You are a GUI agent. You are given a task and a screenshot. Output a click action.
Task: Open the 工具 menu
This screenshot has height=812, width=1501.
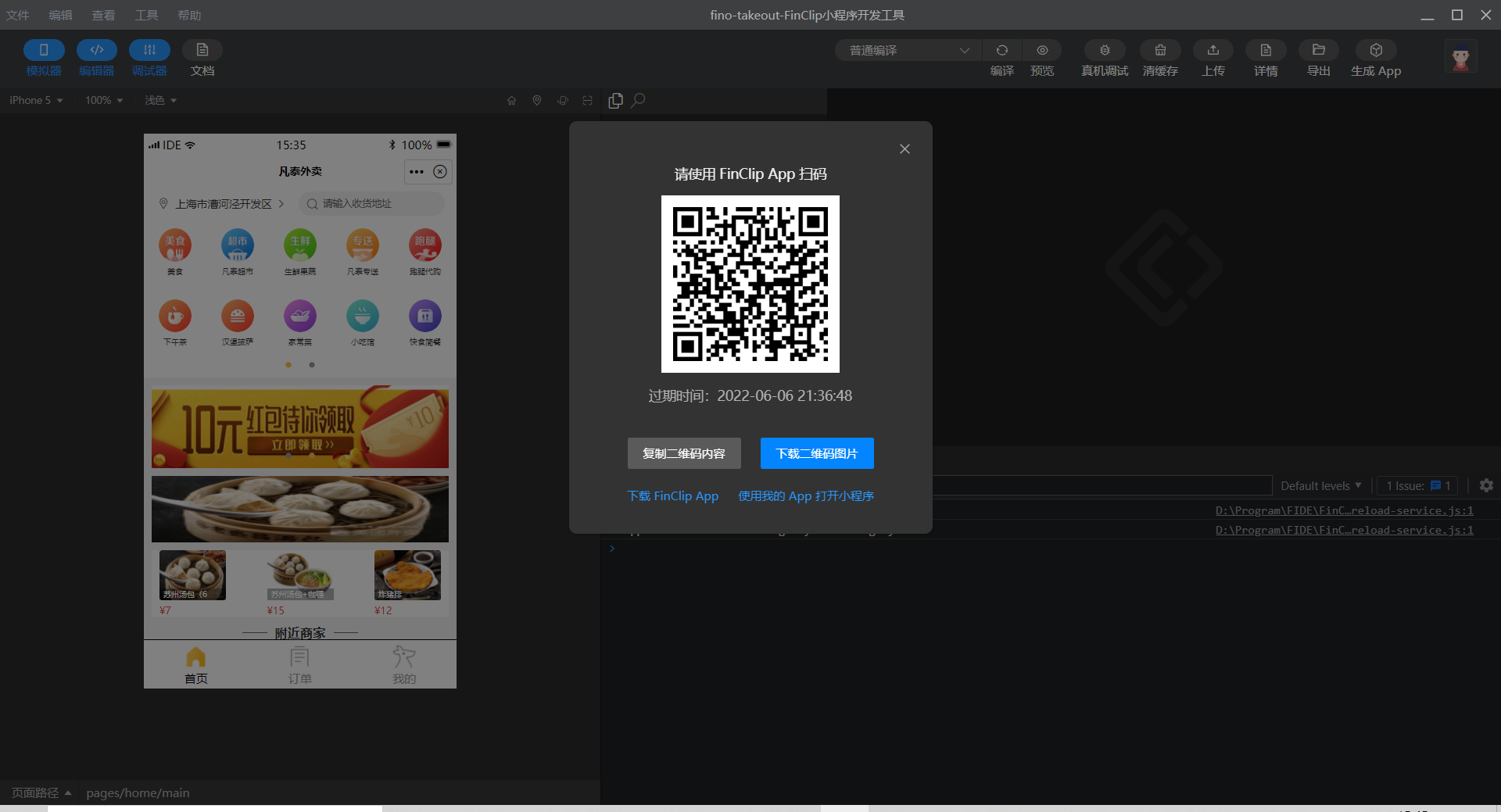pyautogui.click(x=146, y=15)
